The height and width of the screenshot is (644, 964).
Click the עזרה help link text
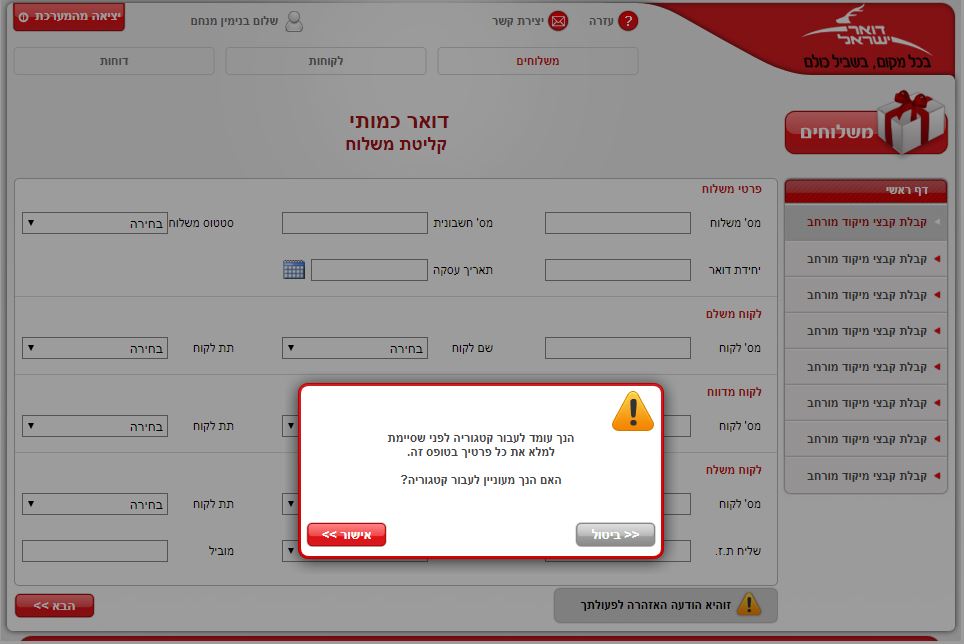[x=601, y=21]
